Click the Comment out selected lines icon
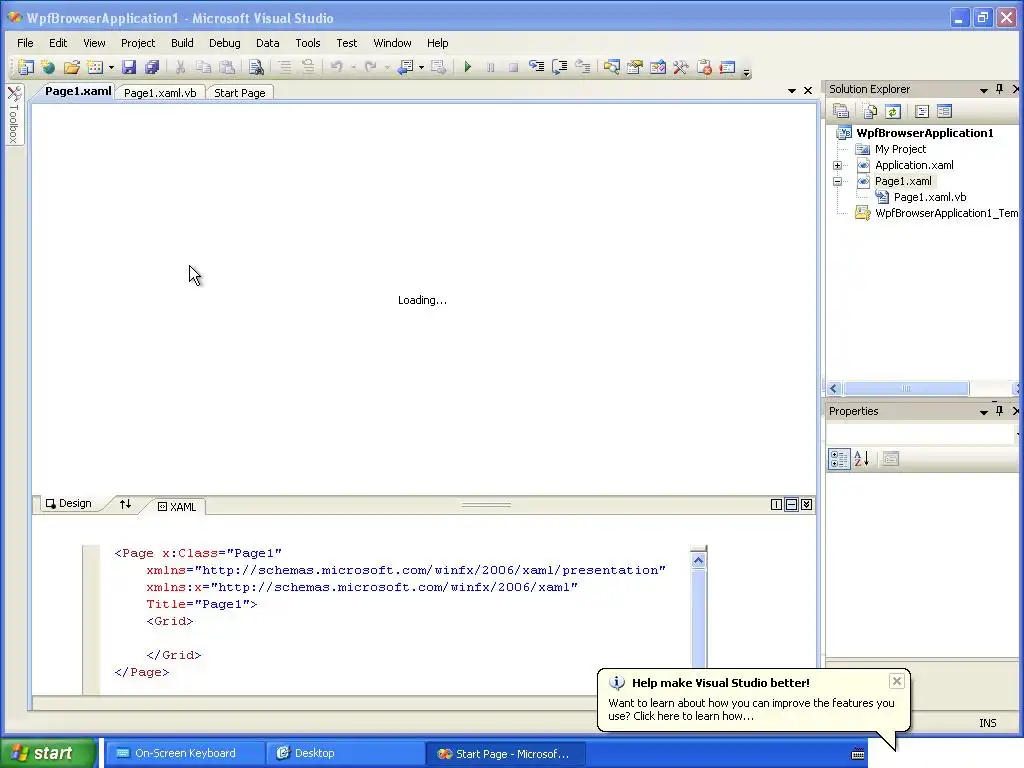Image resolution: width=1024 pixels, height=768 pixels. click(x=285, y=67)
